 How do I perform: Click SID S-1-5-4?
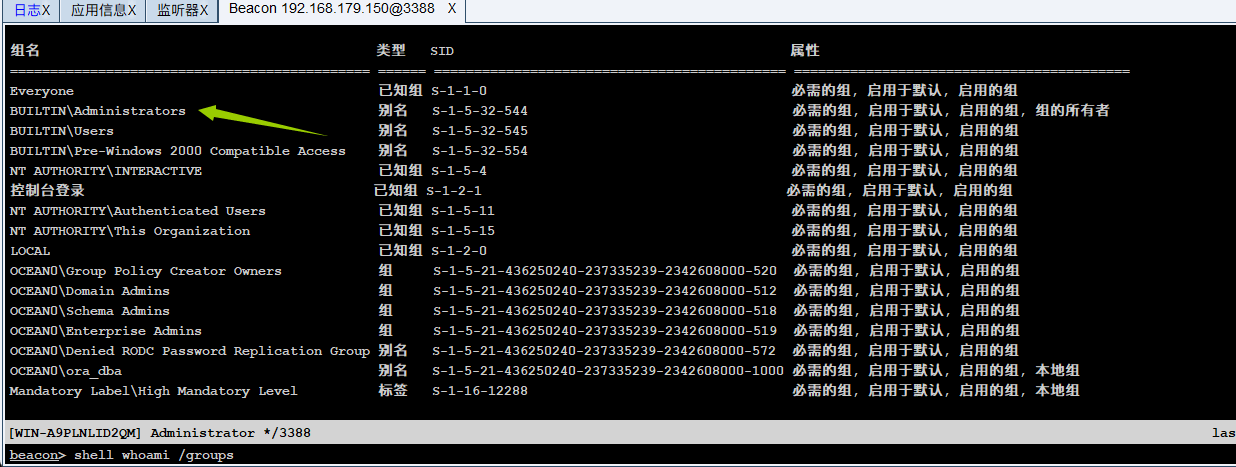pyautogui.click(x=459, y=171)
